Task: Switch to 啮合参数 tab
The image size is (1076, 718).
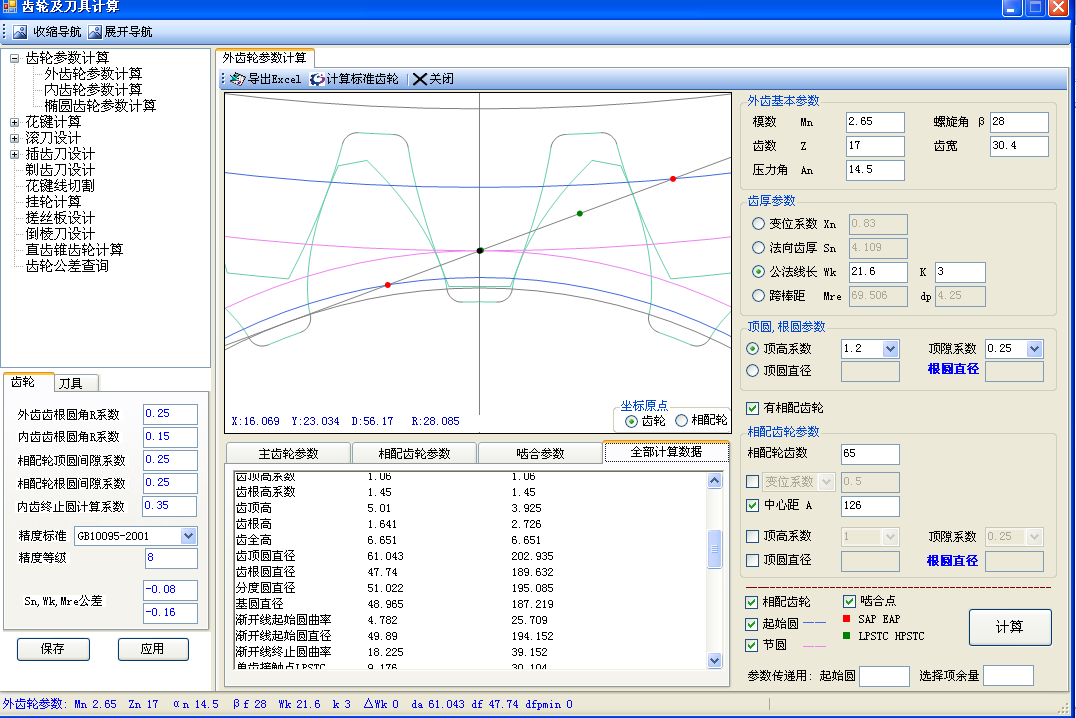Action: [540, 454]
